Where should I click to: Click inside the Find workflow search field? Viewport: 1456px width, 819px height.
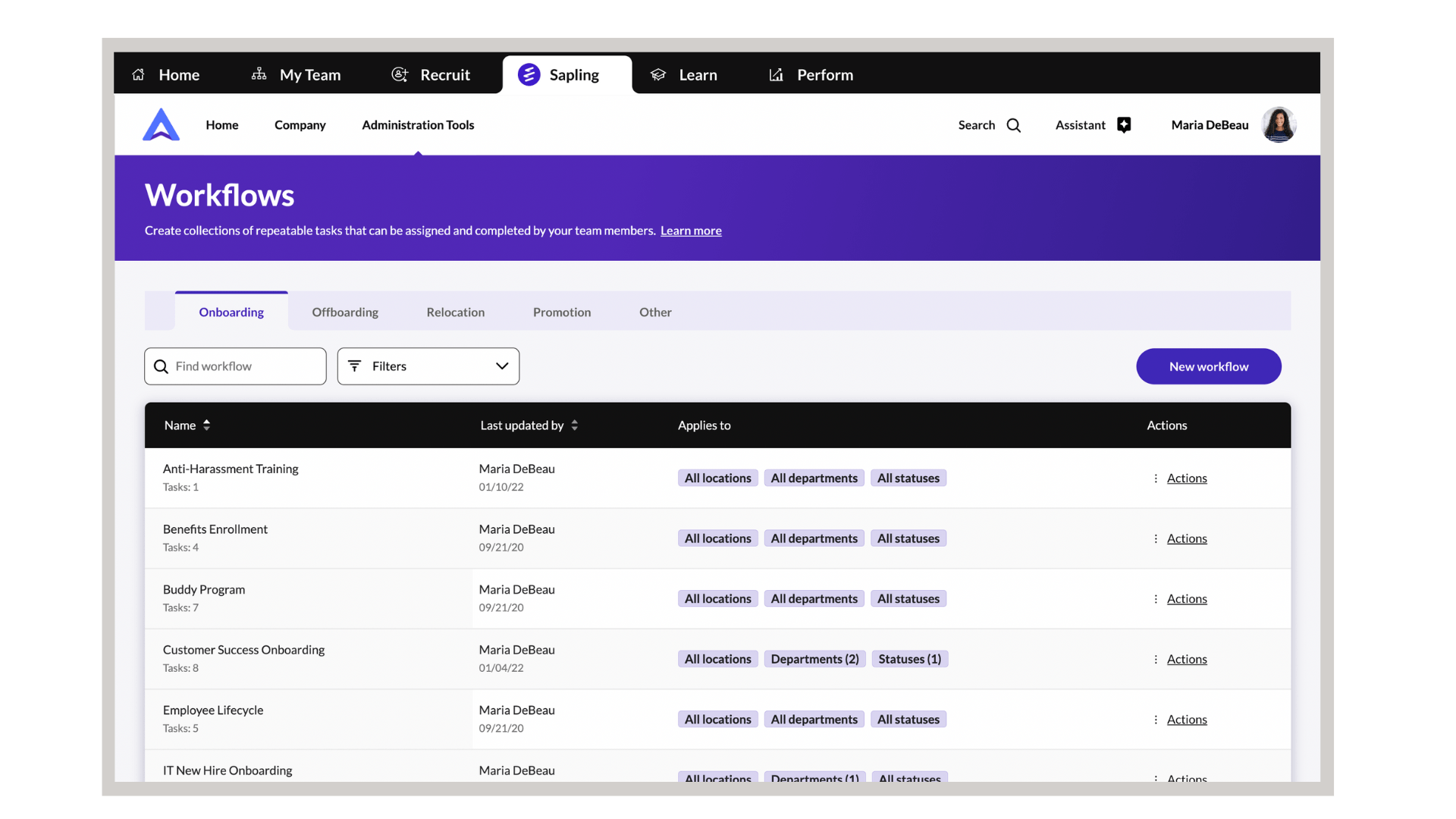tap(235, 366)
